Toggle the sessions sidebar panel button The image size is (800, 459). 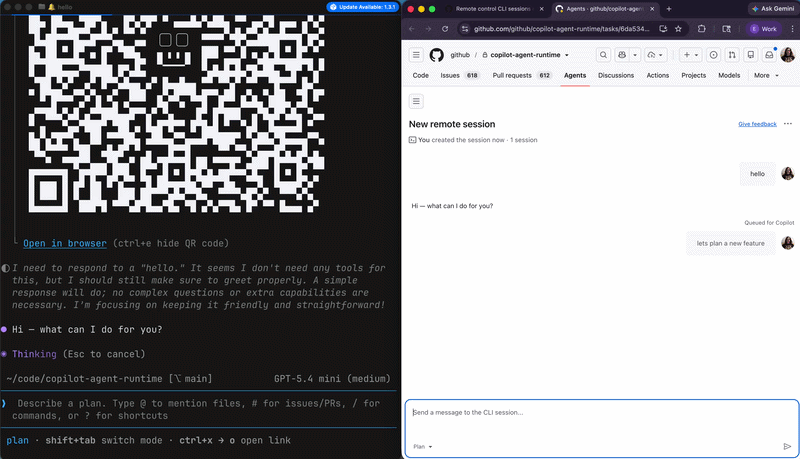point(416,101)
